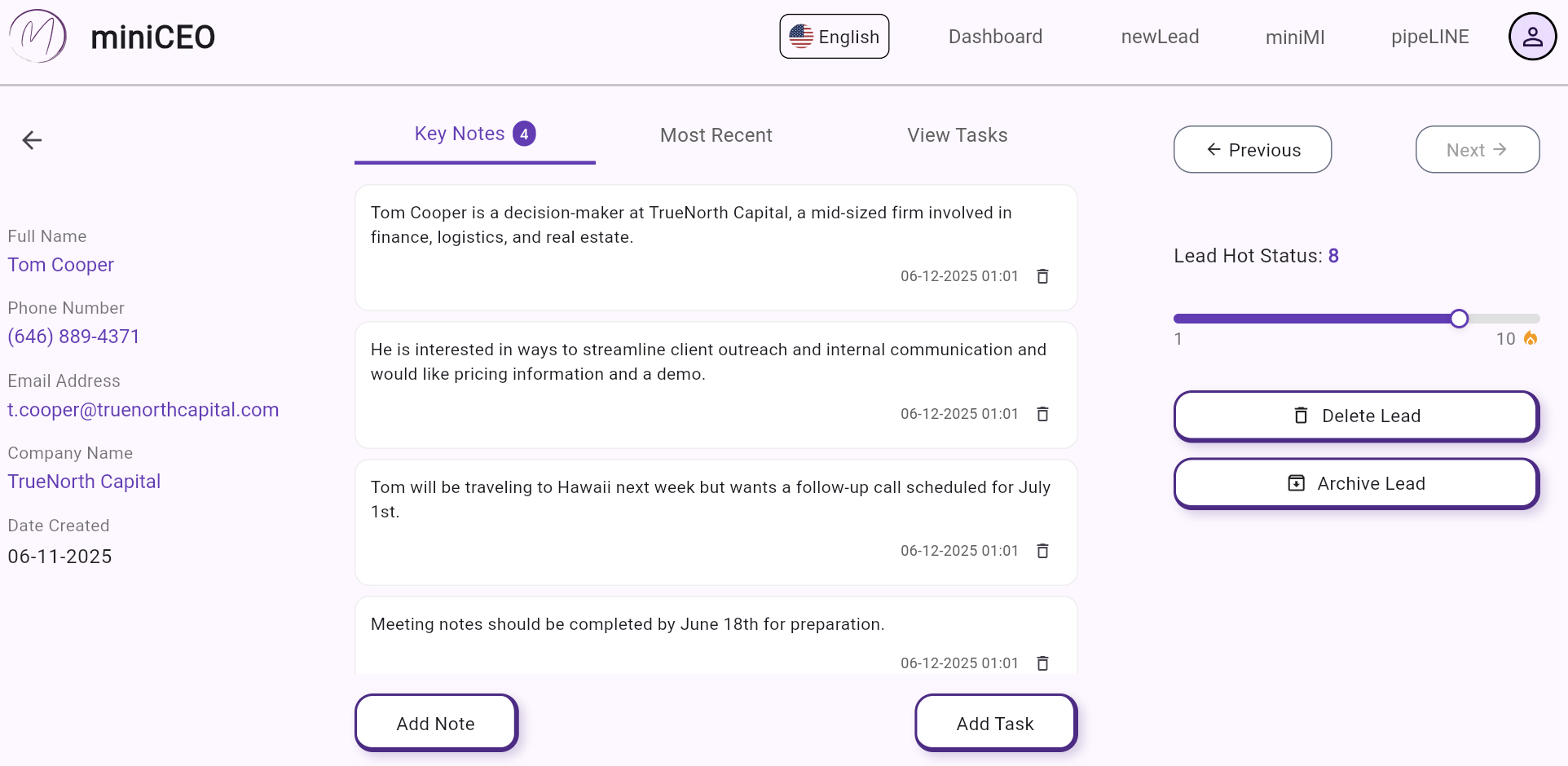The height and width of the screenshot is (766, 1568).
Task: Open the t.cooper@truenorthcapital.com email link
Action: tap(143, 410)
